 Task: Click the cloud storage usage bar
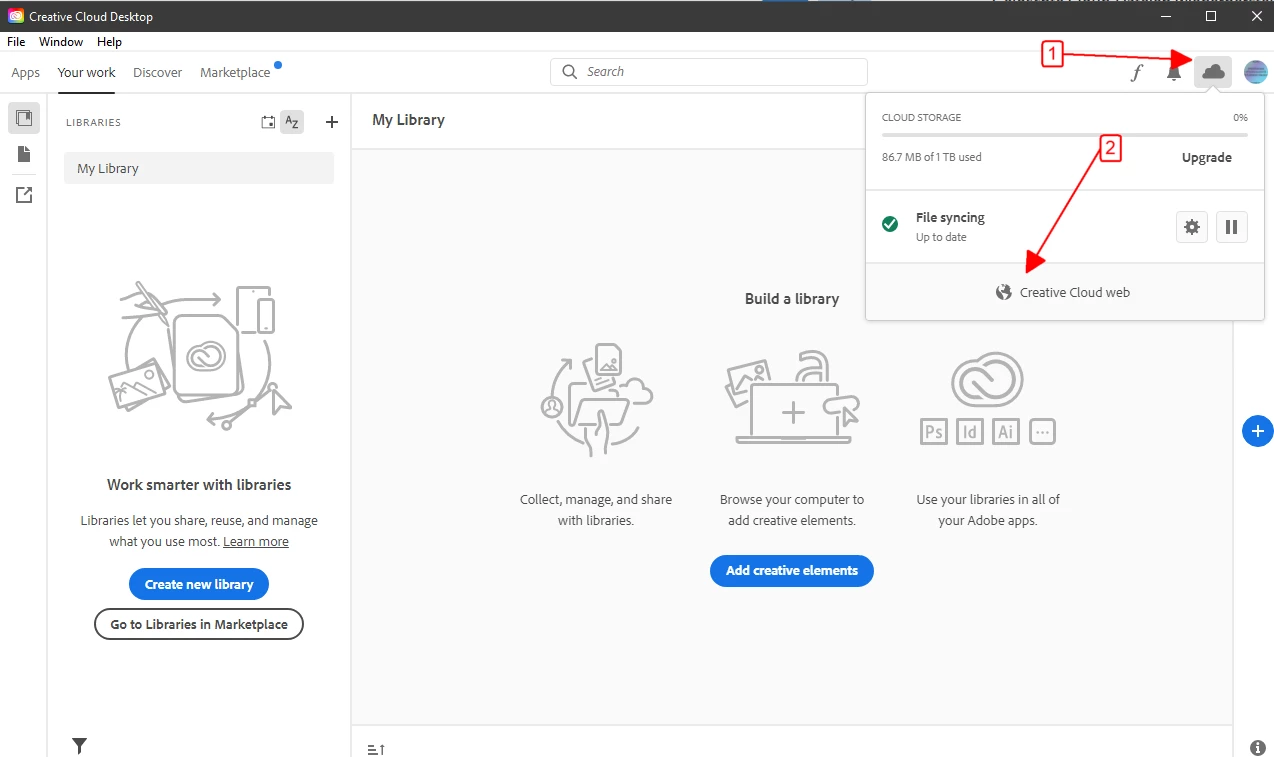1065,134
